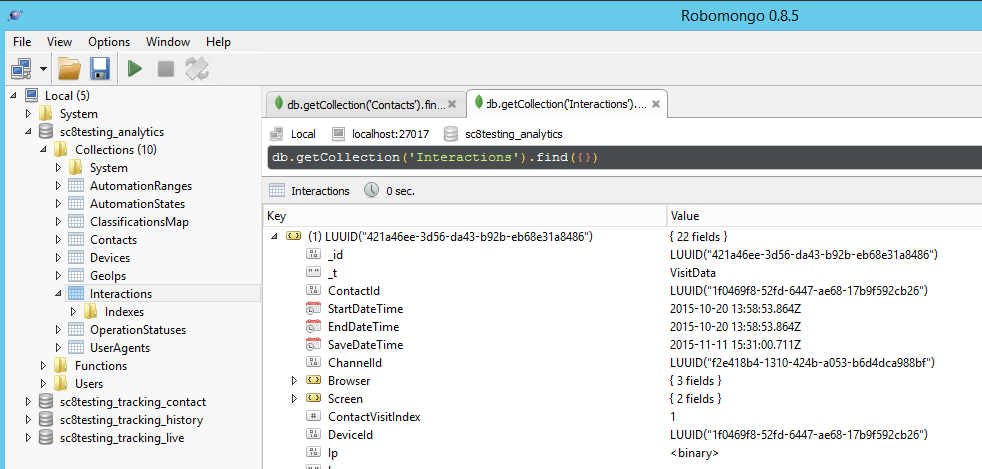The height and width of the screenshot is (469, 982).
Task: Expand the Screen field row
Action: click(294, 399)
